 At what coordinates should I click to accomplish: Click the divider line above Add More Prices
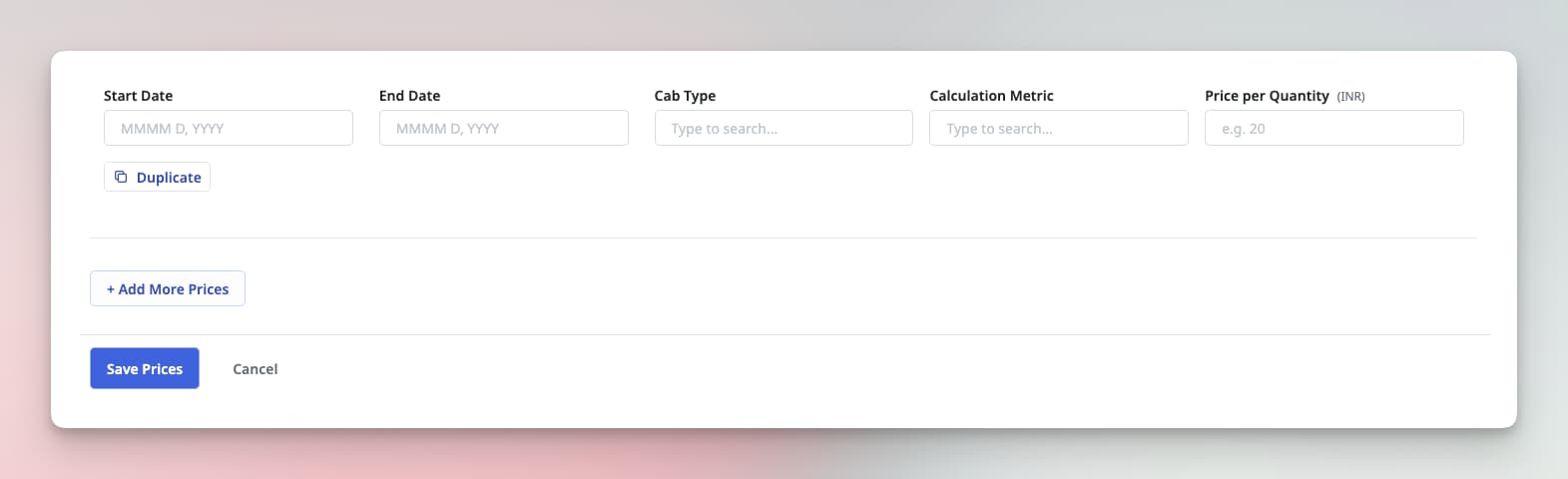click(783, 238)
